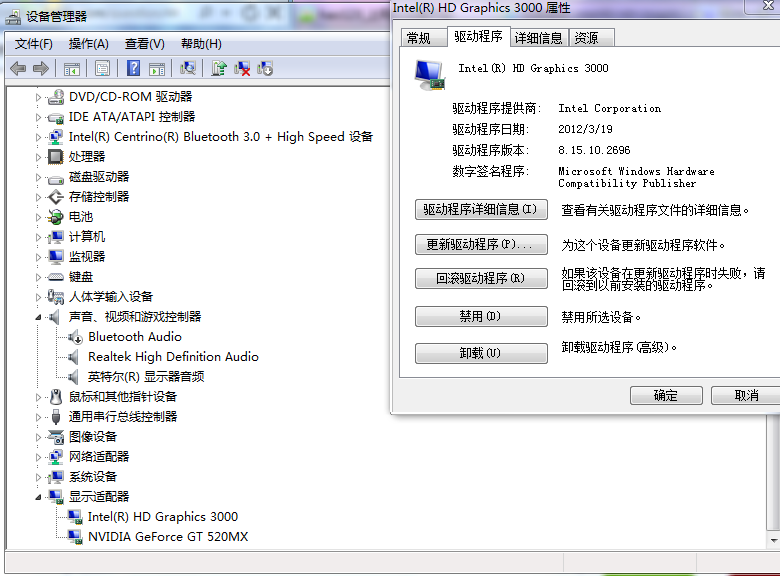
Task: Open the 查看(V) menu
Action: 144,44
